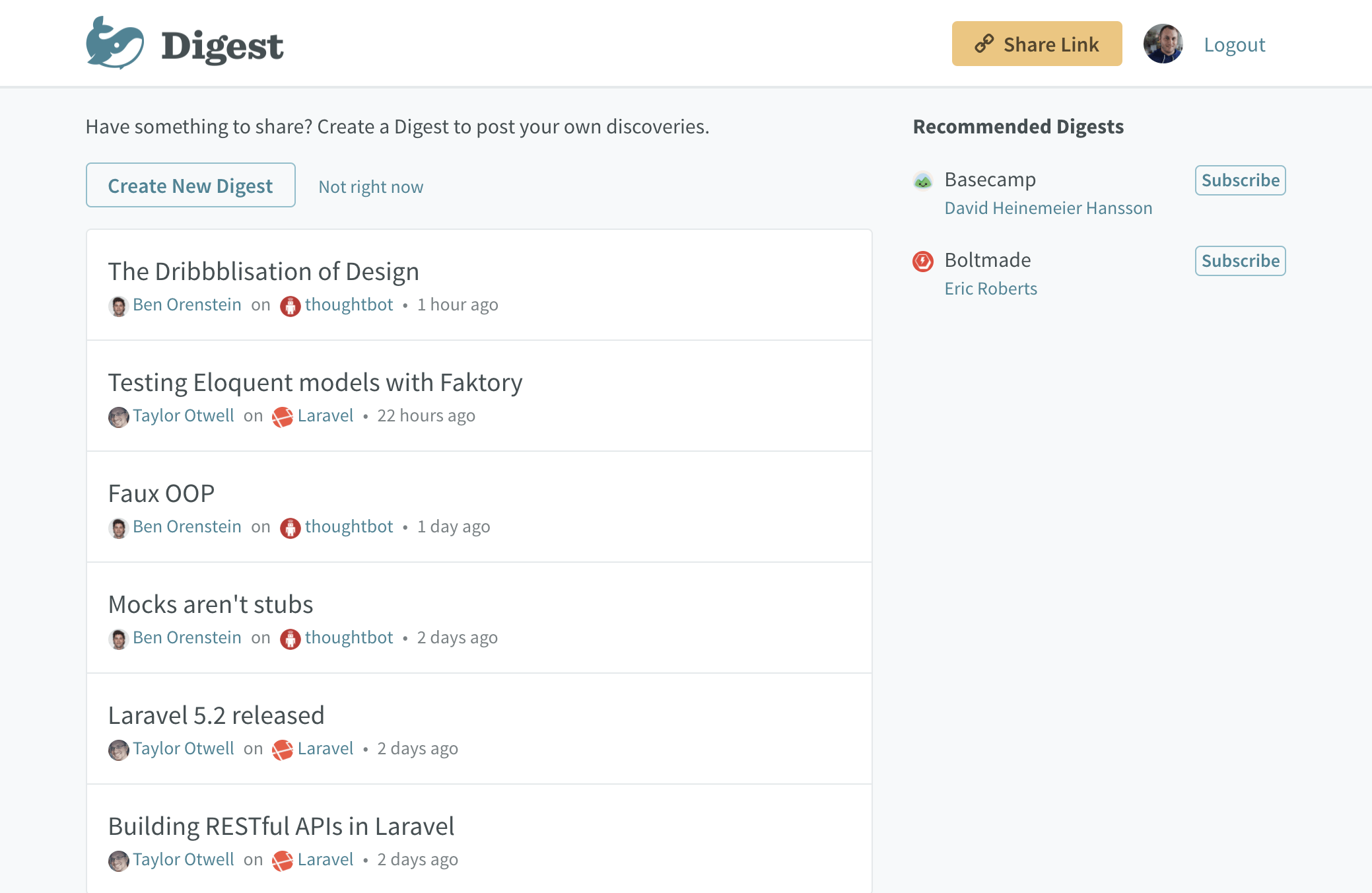Open Testing Eloquent models with Faktory post
The width and height of the screenshot is (1372, 893).
[x=315, y=381]
